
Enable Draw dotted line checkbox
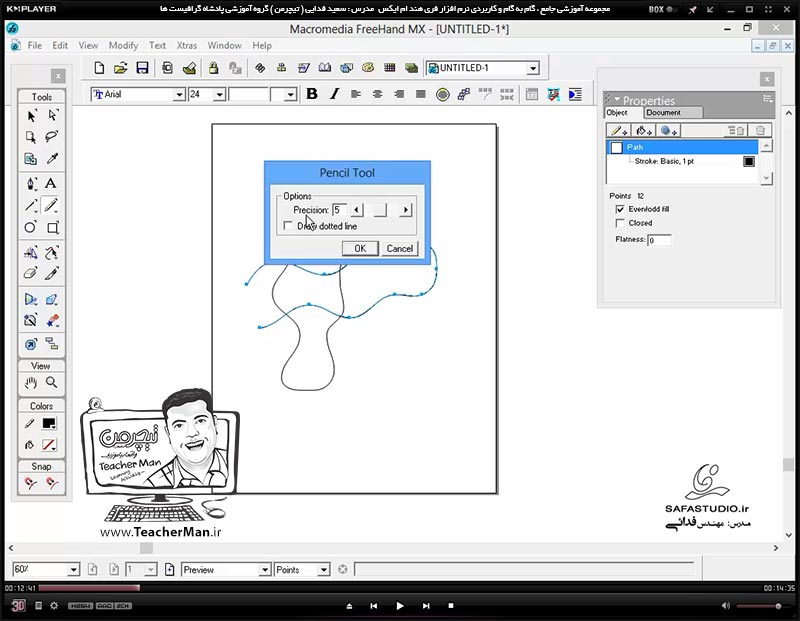[288, 226]
